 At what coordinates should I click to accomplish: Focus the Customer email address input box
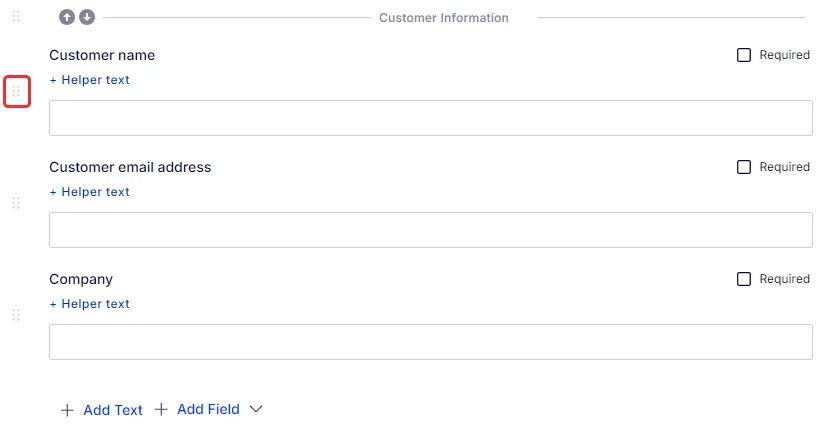click(x=431, y=230)
